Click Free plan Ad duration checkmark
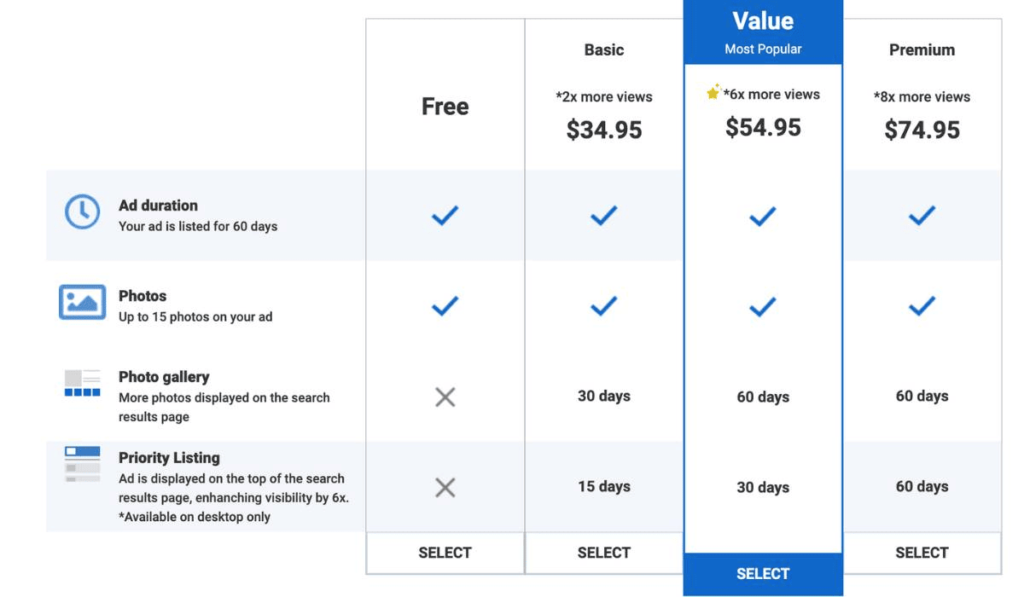 (445, 215)
